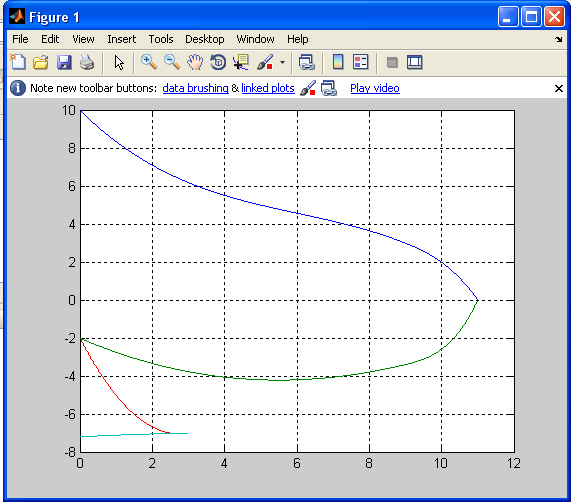Activate the Rotate 3D tool
Screen dimensions: 571x503
point(218,62)
